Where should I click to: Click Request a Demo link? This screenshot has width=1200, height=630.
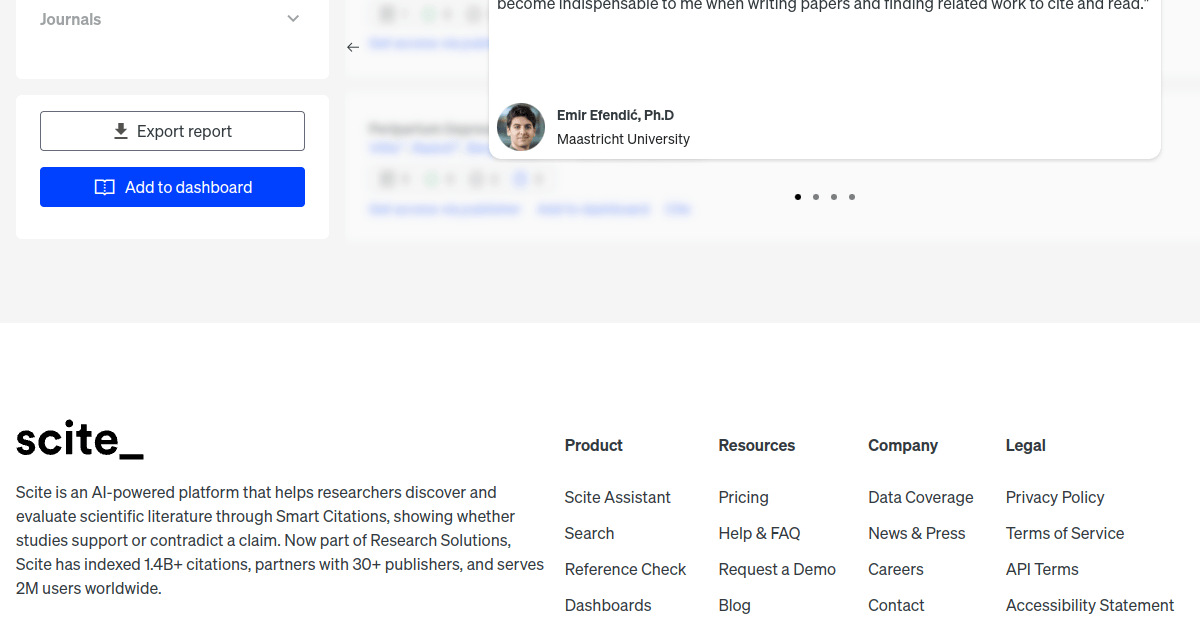(x=777, y=569)
